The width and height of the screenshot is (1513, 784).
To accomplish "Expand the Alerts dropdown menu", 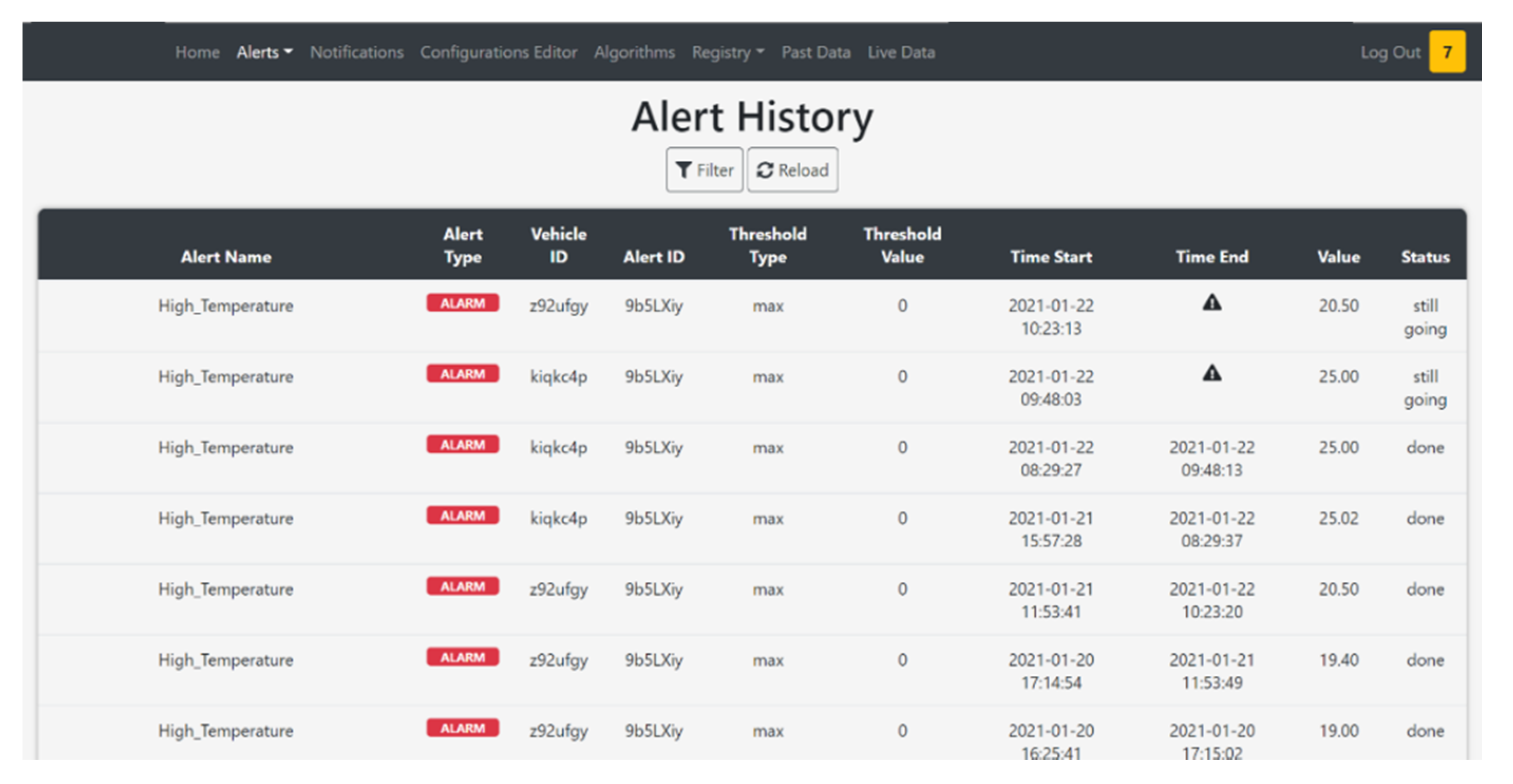I will pos(264,52).
